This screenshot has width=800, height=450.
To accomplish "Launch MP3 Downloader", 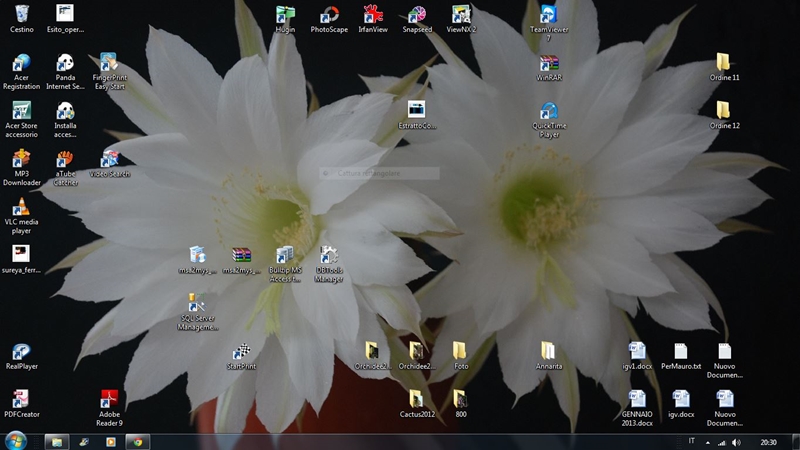I will tap(21, 167).
